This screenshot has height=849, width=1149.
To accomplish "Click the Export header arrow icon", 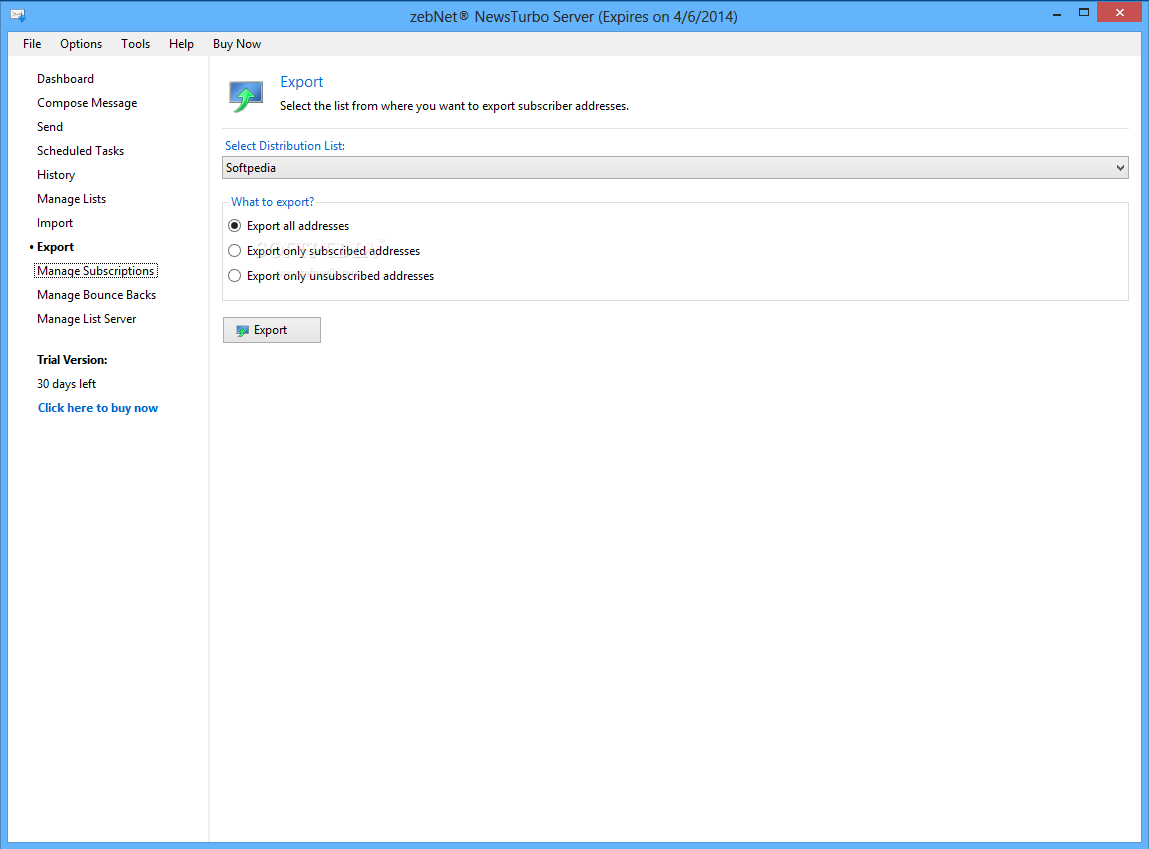I will [245, 97].
